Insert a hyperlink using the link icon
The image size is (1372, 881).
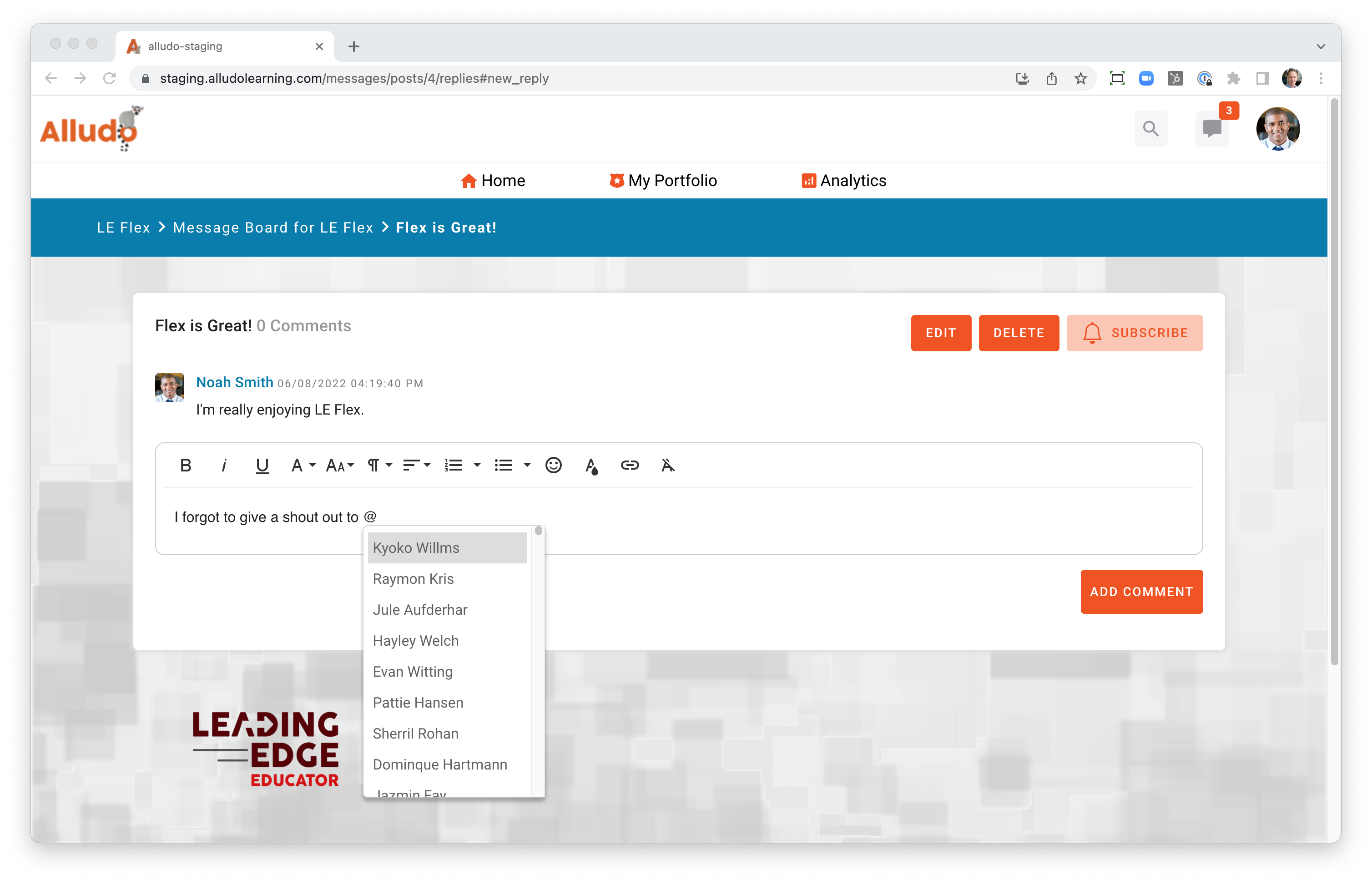pyautogui.click(x=630, y=465)
